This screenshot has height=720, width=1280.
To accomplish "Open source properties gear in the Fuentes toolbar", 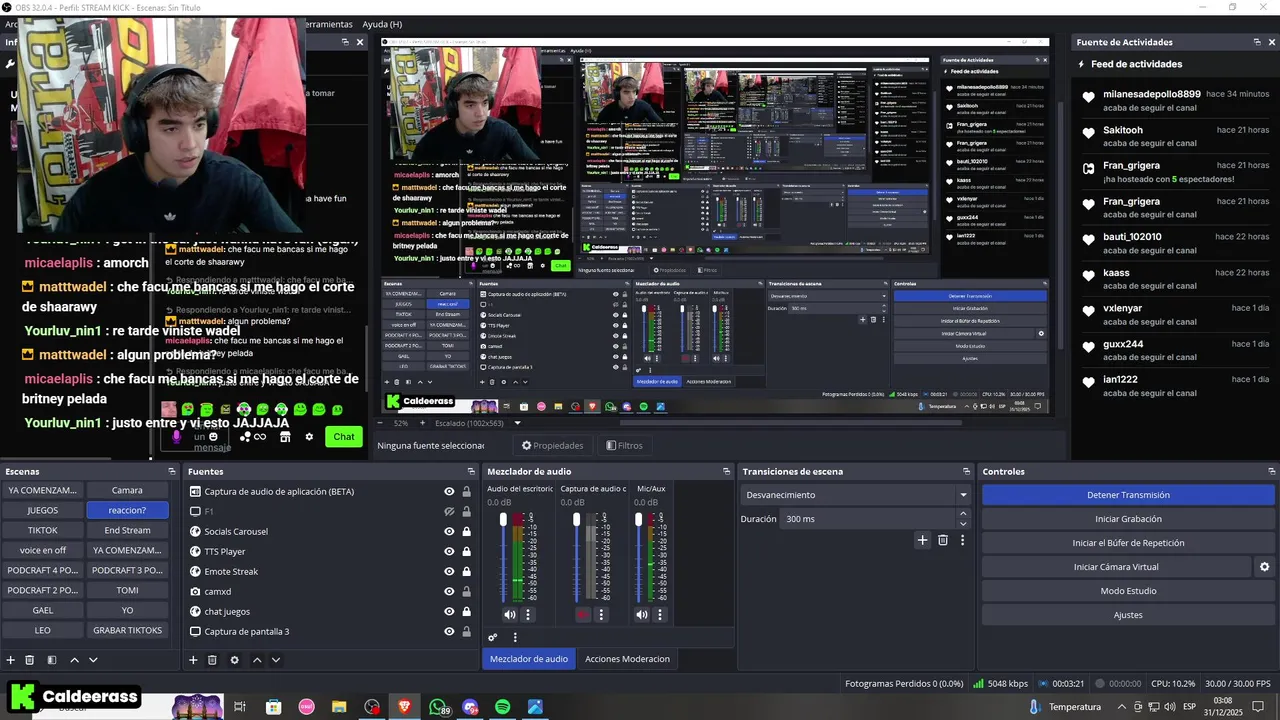I will 235,660.
